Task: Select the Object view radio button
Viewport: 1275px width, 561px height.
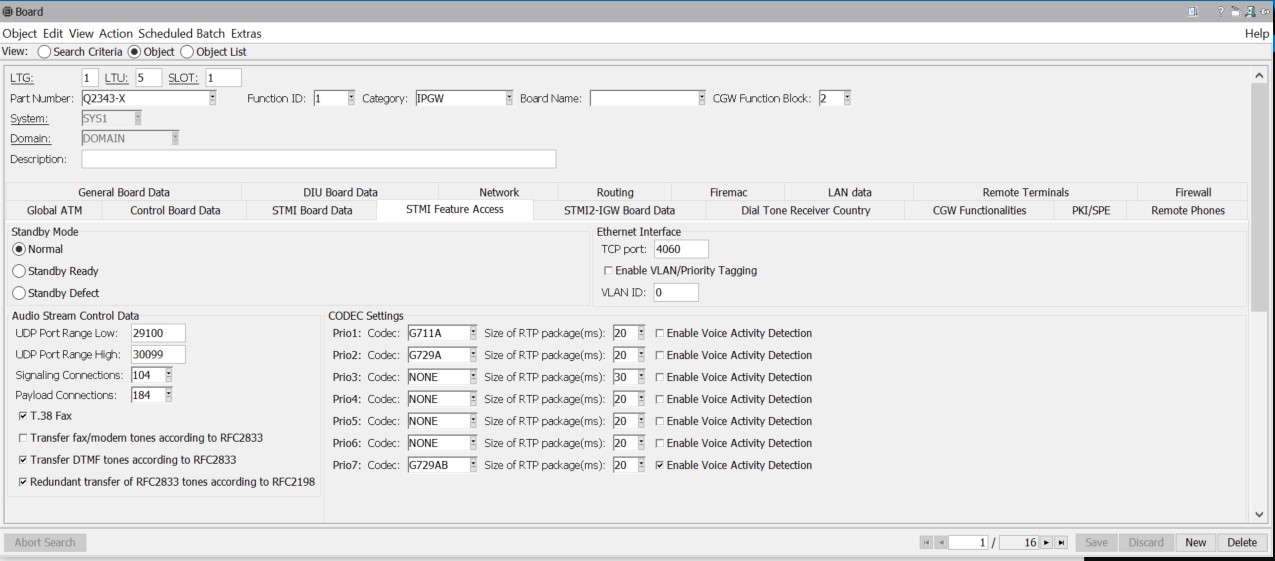Action: click(x=135, y=52)
